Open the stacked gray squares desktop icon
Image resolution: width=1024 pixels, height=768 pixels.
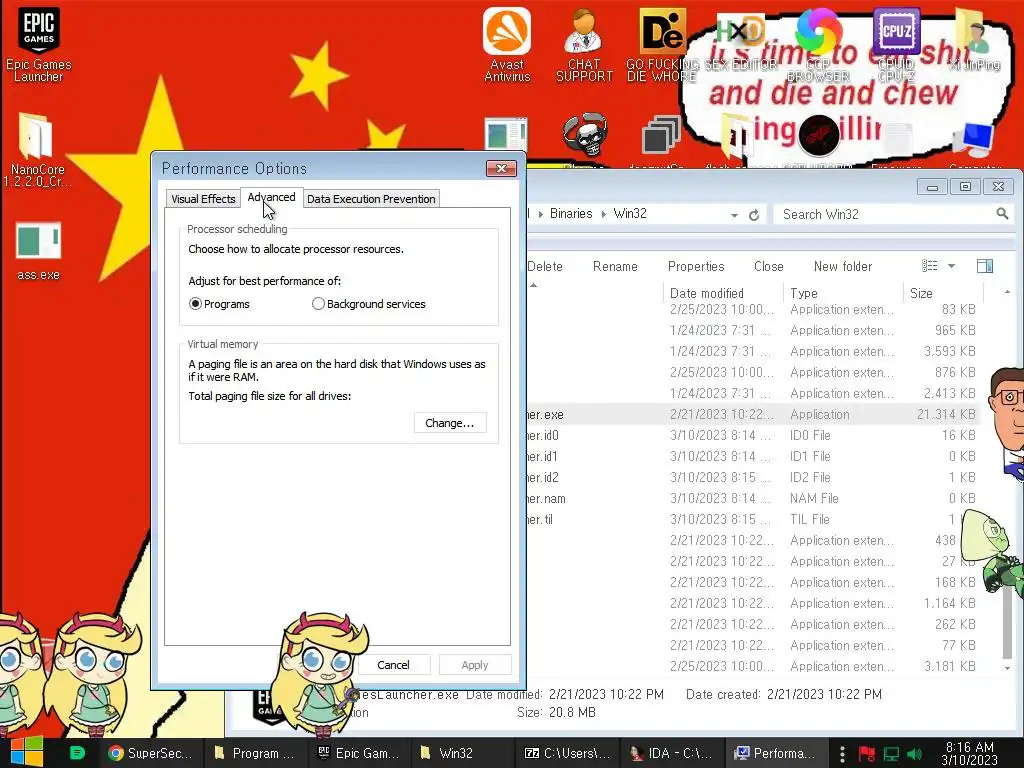[x=661, y=135]
